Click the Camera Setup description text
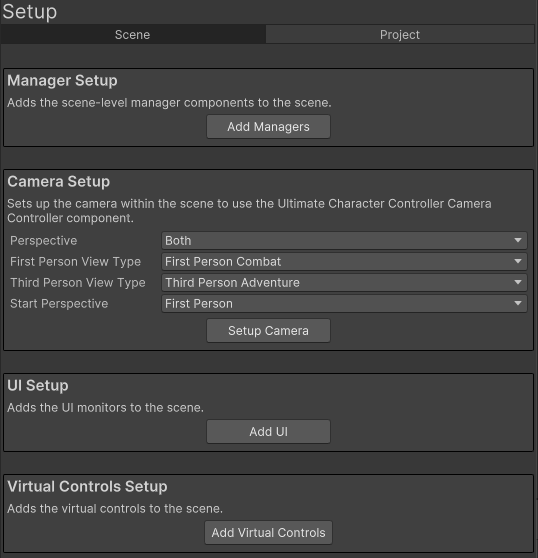 point(249,211)
